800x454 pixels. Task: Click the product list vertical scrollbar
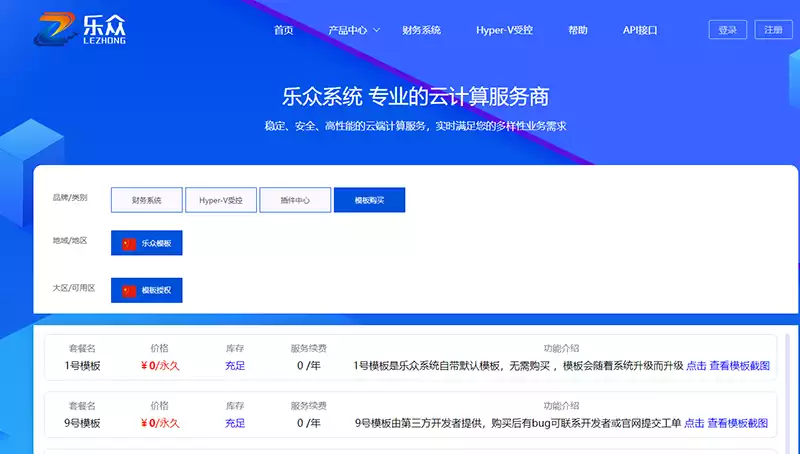(787, 393)
